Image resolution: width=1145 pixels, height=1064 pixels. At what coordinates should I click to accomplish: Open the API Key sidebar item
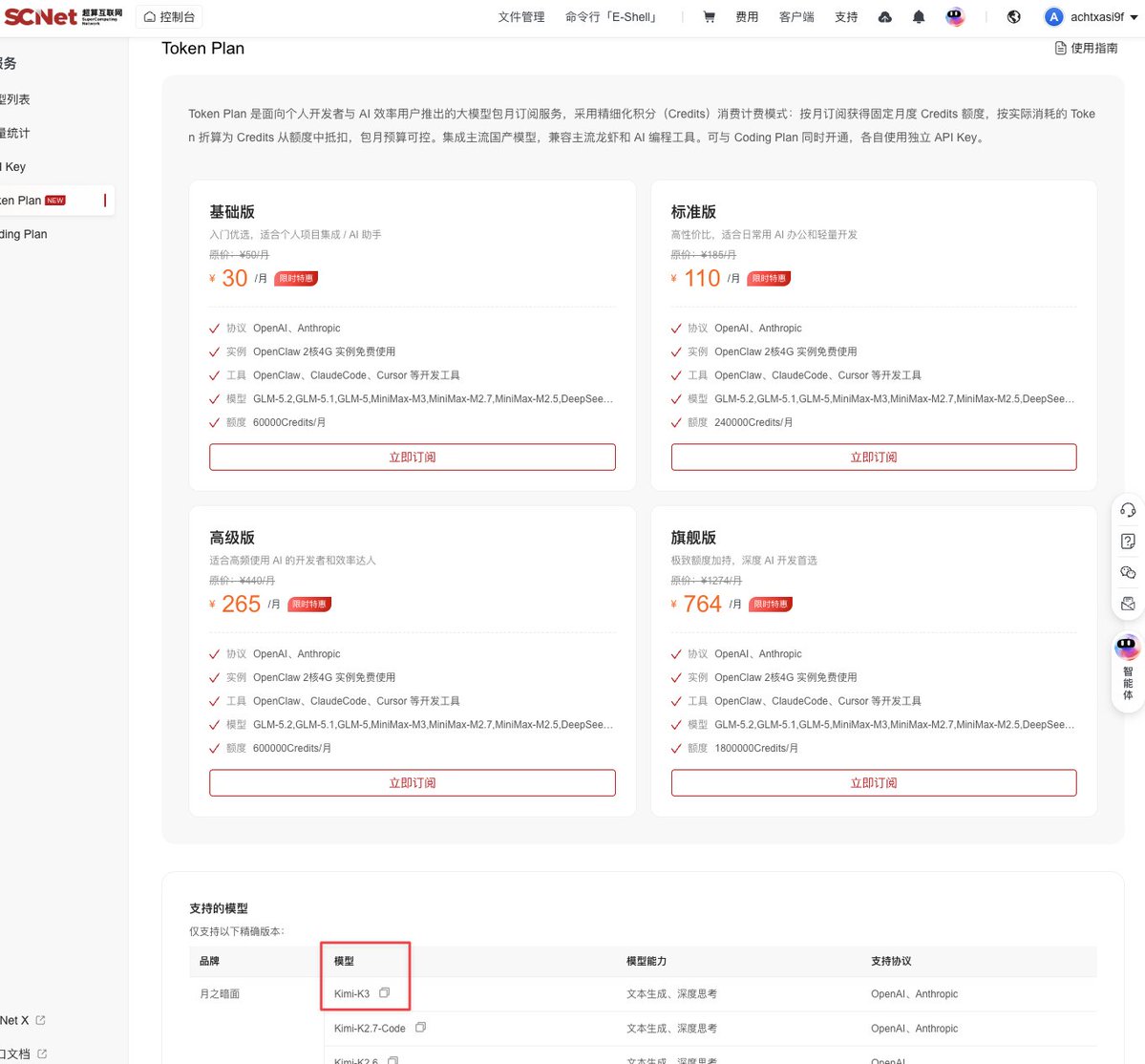13,166
